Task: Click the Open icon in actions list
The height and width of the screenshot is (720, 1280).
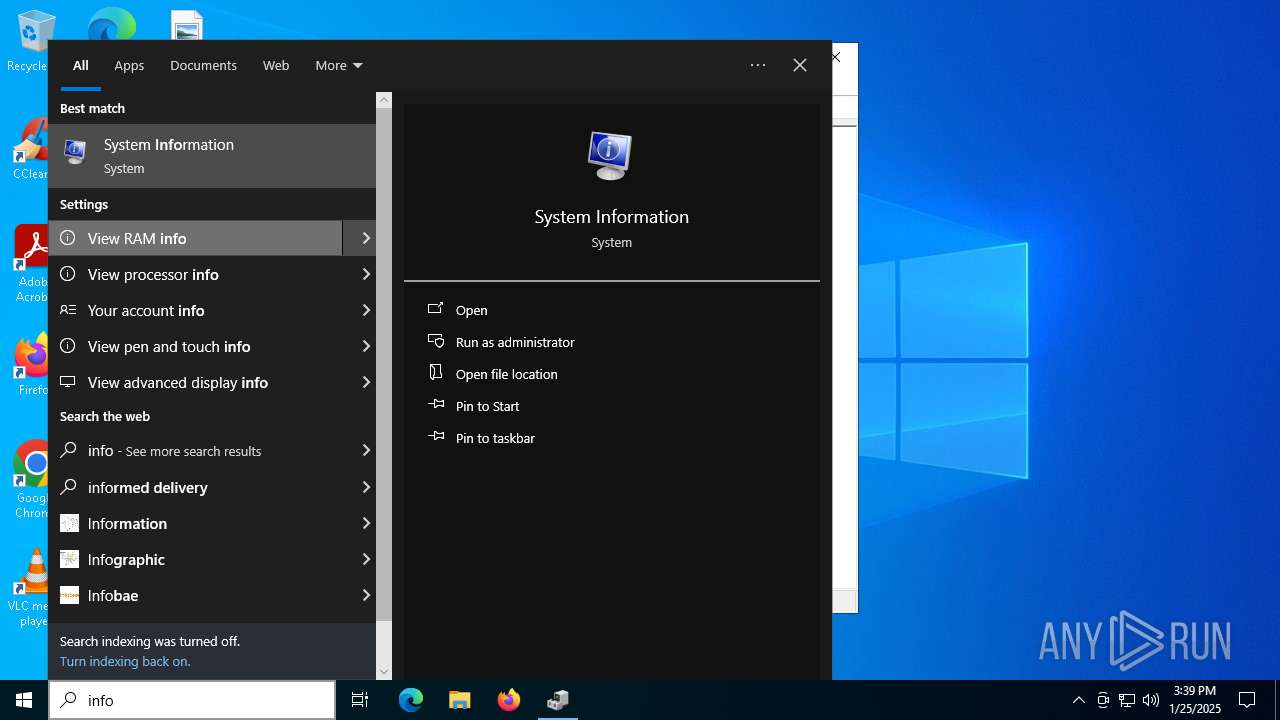Action: pyautogui.click(x=436, y=309)
